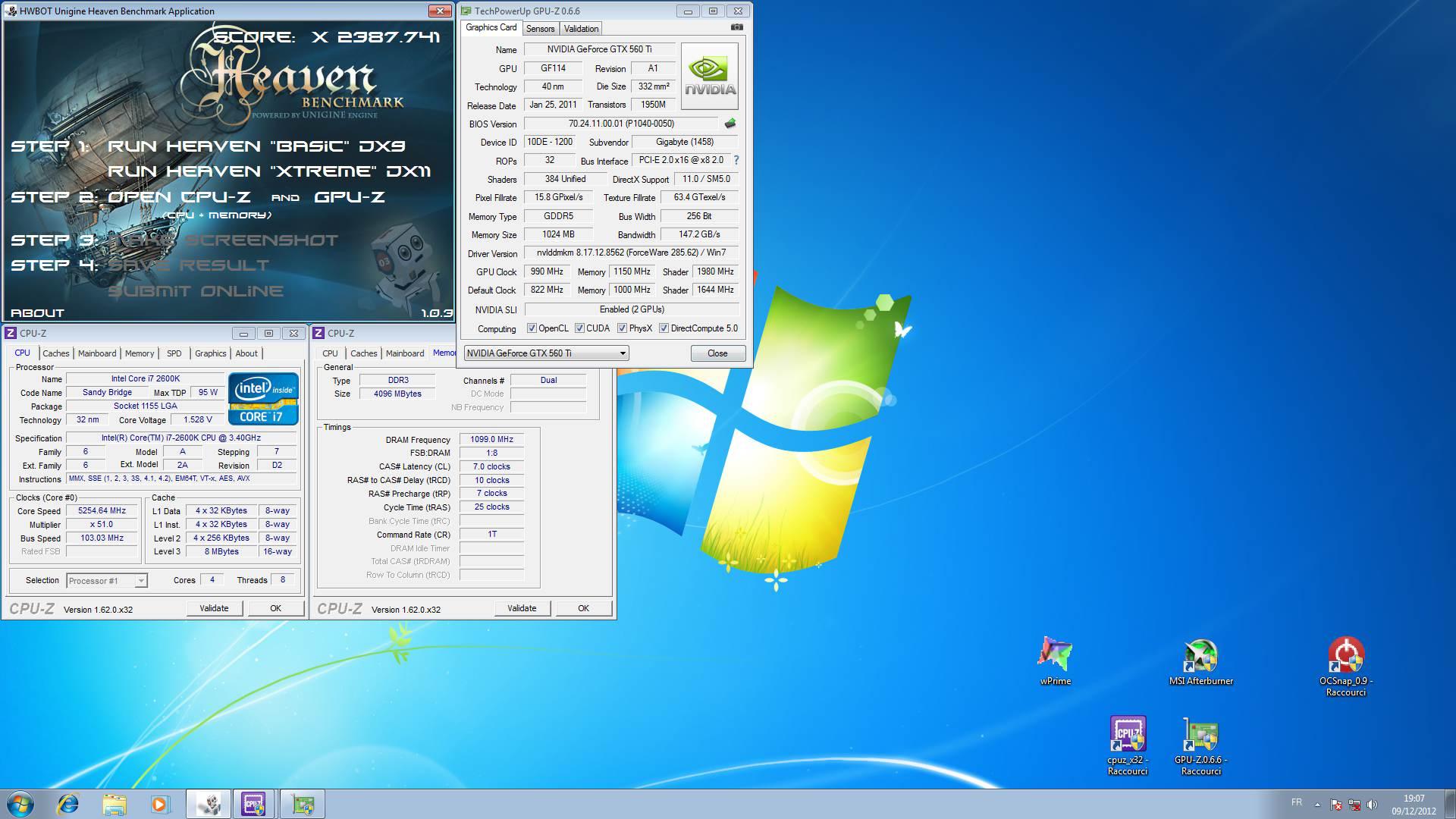Click OK in the left CPU-Z window

pos(275,608)
